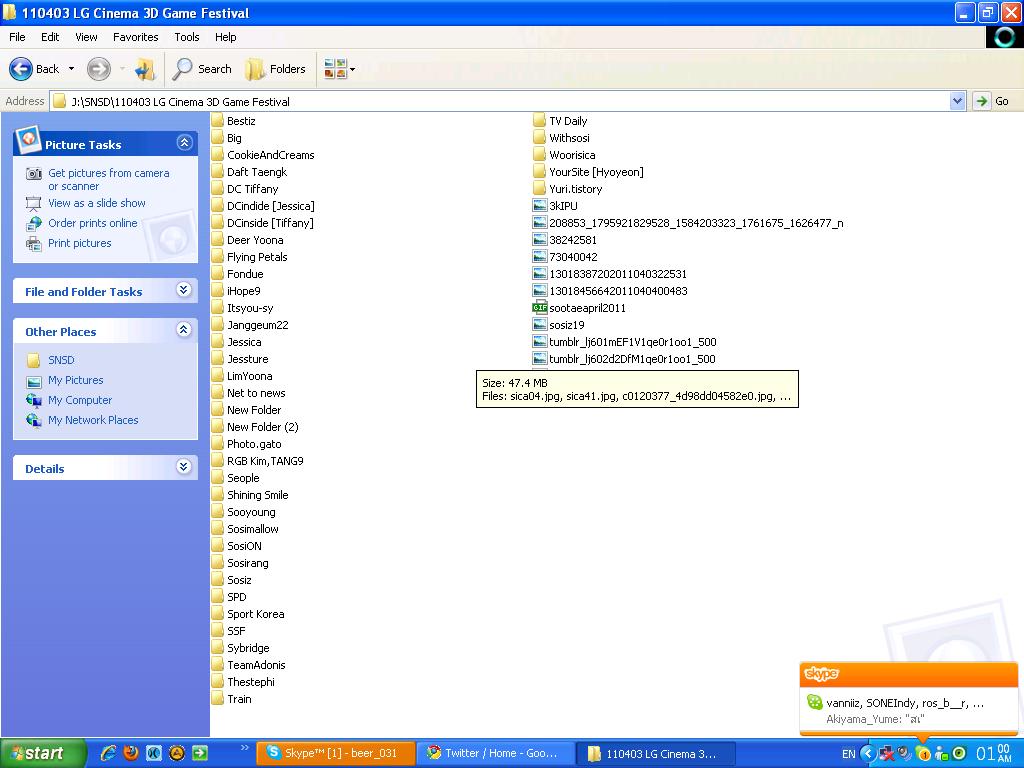Select file name 73040042
Image resolution: width=1024 pixels, height=768 pixels.
coord(573,257)
